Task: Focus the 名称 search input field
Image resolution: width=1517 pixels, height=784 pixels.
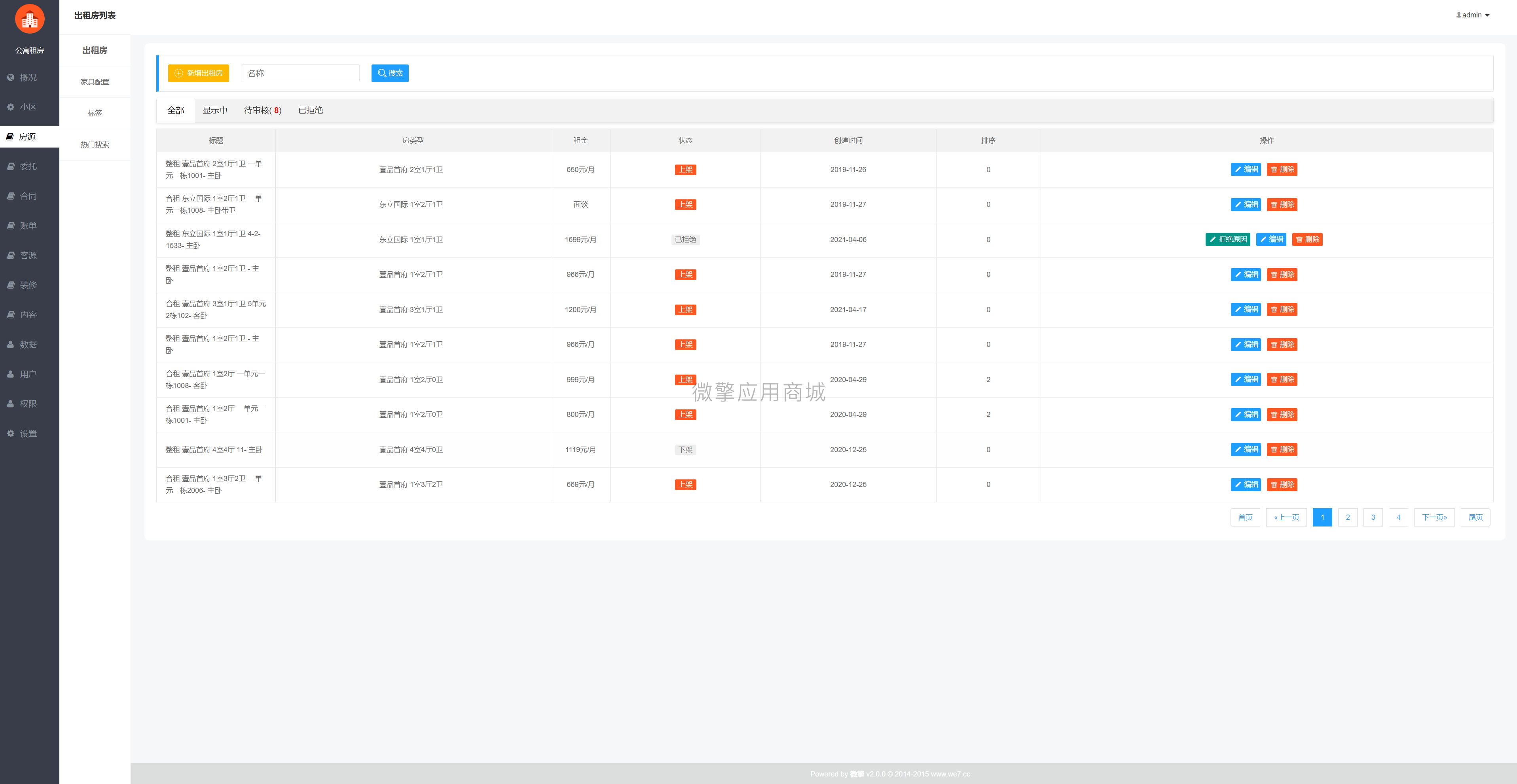Action: click(300, 73)
